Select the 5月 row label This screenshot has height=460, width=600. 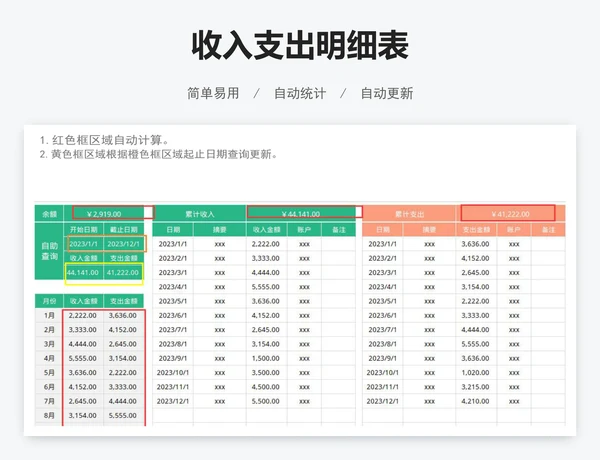[x=49, y=372]
